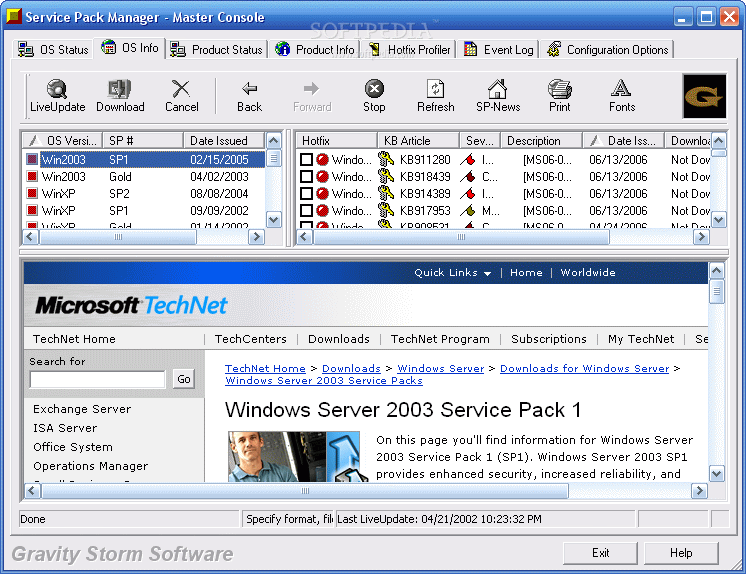This screenshot has height=574, width=746.
Task: Click the app icon in title bar
Action: tap(14, 16)
